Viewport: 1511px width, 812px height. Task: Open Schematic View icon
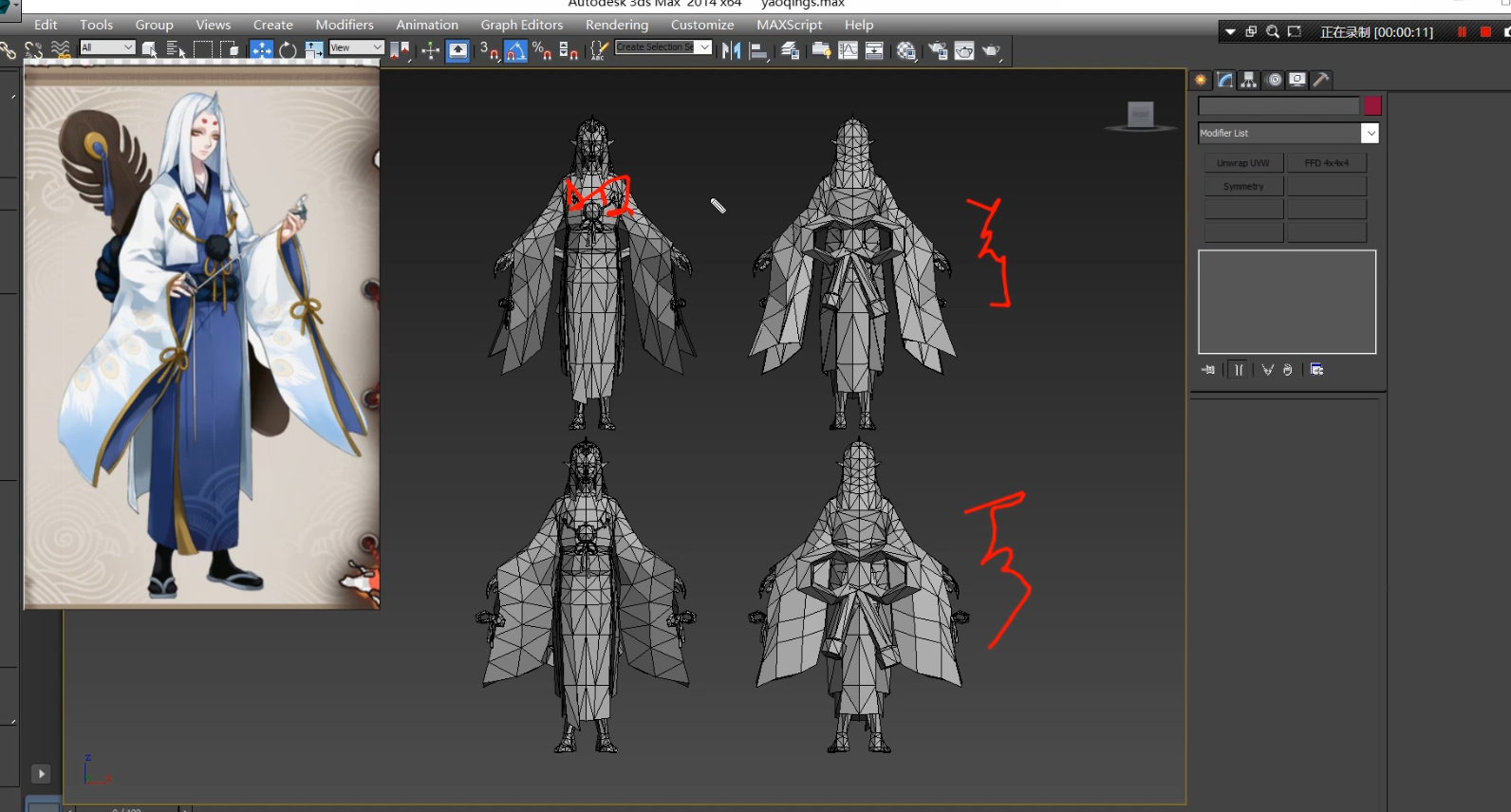tap(874, 50)
